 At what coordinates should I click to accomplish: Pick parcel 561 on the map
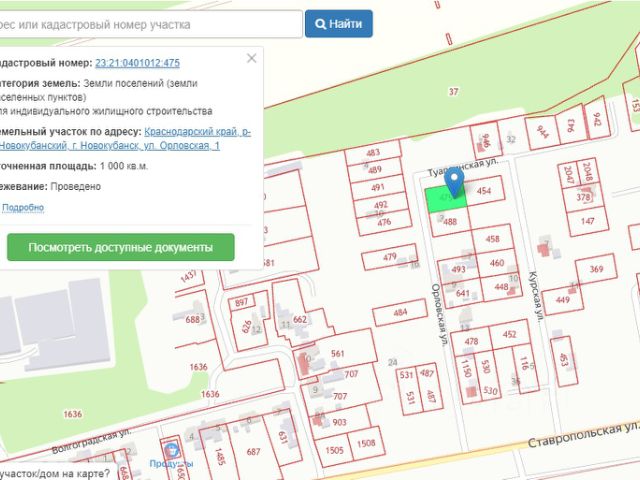338,355
